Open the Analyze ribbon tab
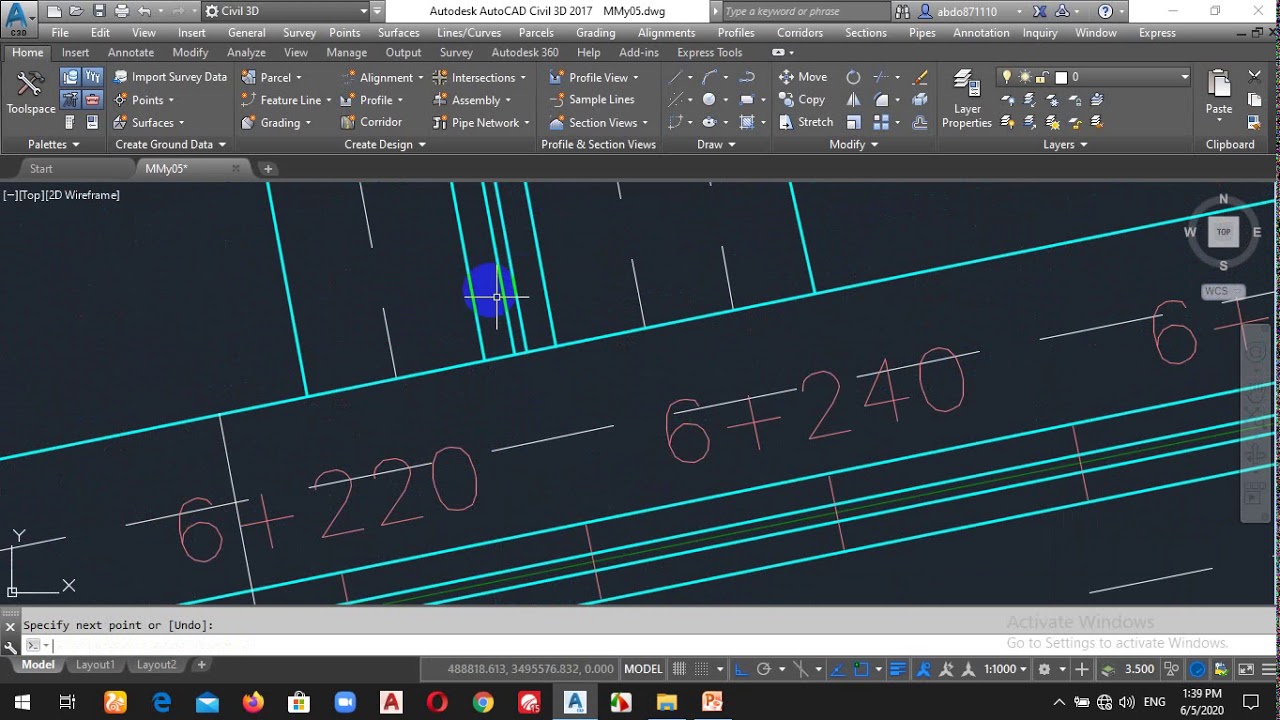 [x=246, y=52]
